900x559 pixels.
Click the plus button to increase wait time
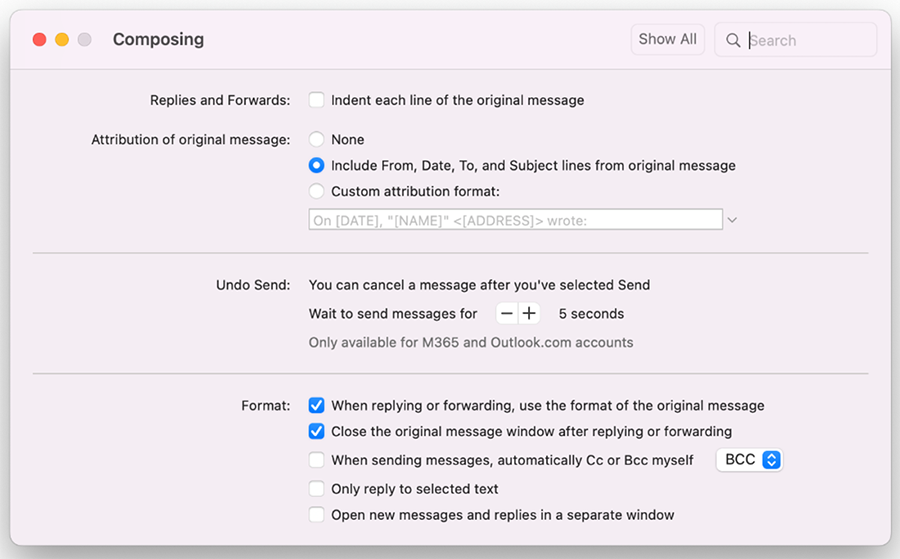click(529, 314)
